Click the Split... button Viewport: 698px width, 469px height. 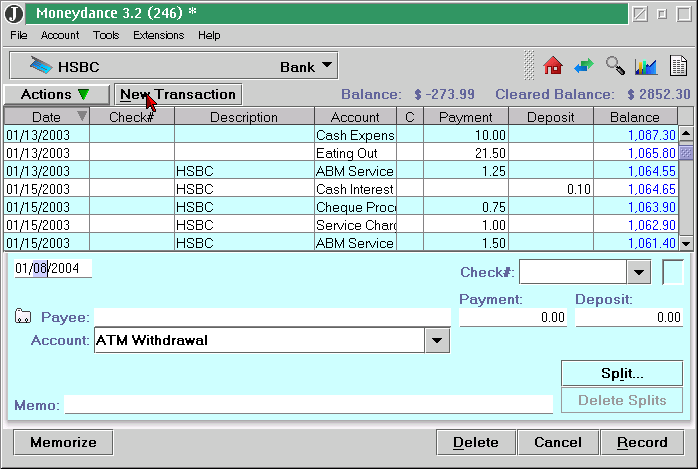[x=622, y=373]
